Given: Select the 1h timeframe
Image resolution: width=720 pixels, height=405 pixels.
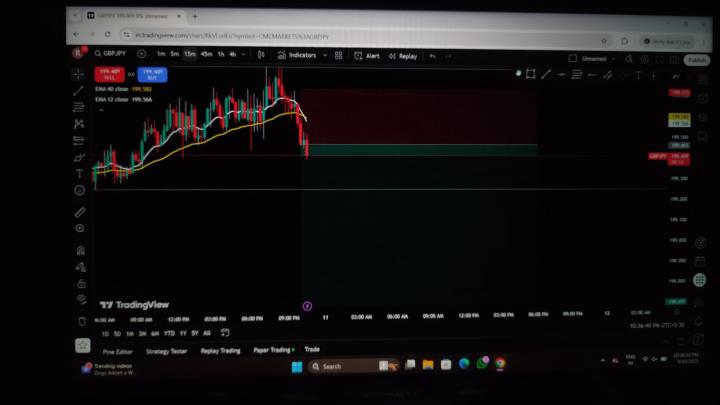Looking at the screenshot, I should [x=221, y=54].
